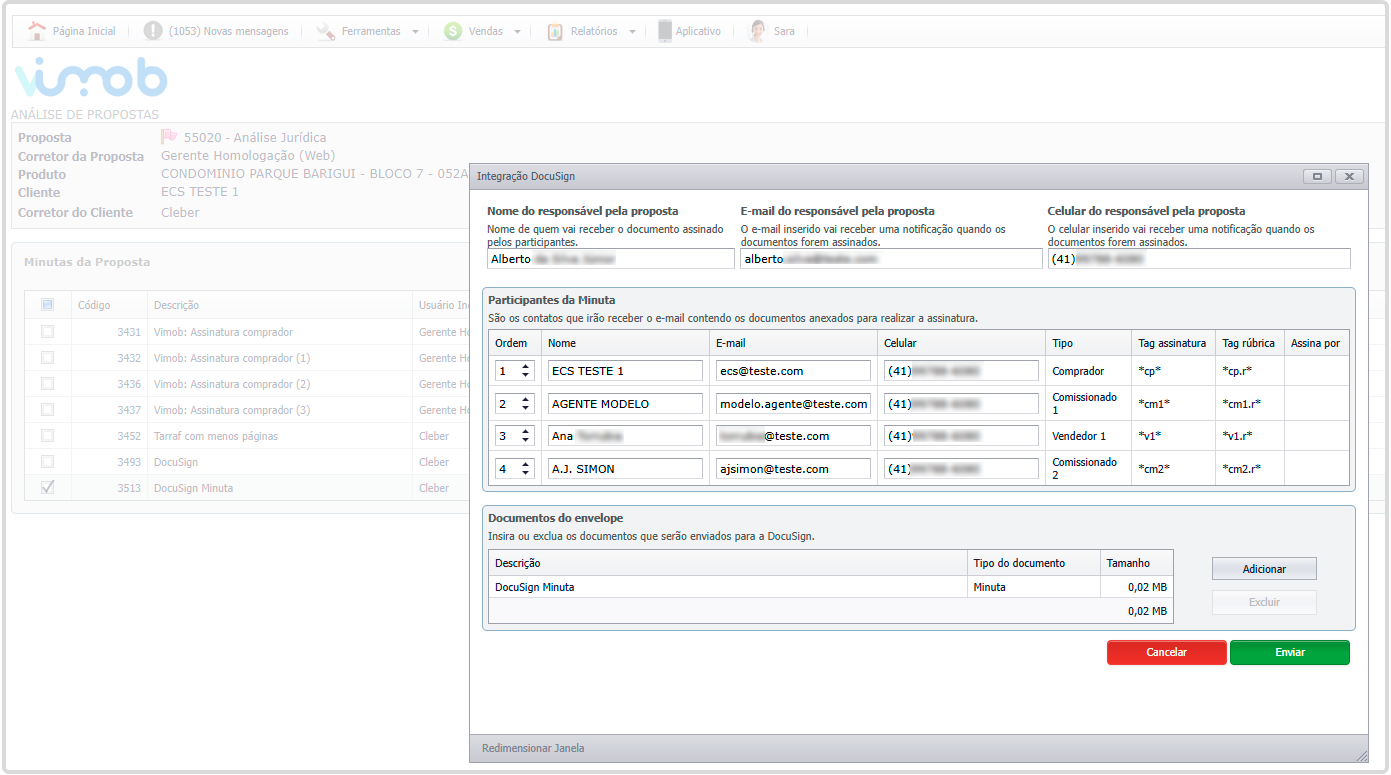Screen dimensions: 1391x775
Task: Select the DocuSign Minuta row in envelope documents
Action: click(x=830, y=587)
